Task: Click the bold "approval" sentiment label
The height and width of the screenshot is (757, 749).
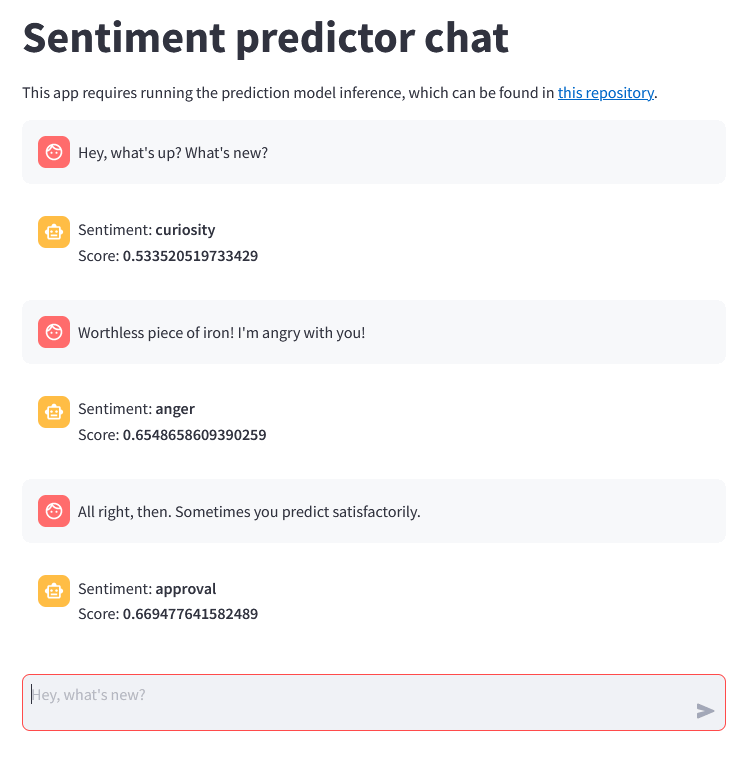Action: point(186,589)
